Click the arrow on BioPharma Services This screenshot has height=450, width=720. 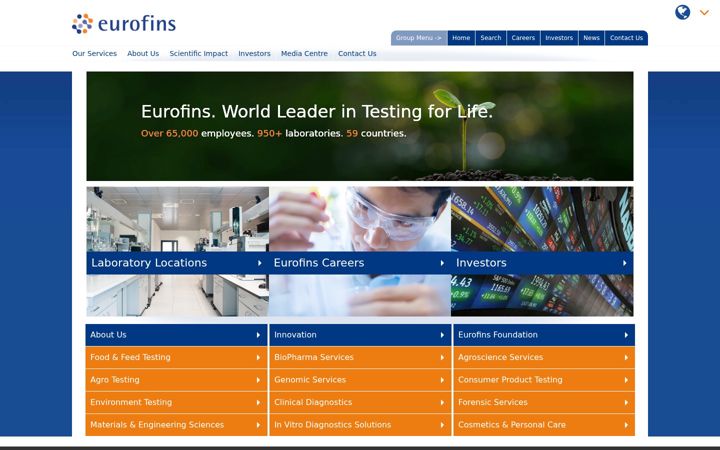442,358
